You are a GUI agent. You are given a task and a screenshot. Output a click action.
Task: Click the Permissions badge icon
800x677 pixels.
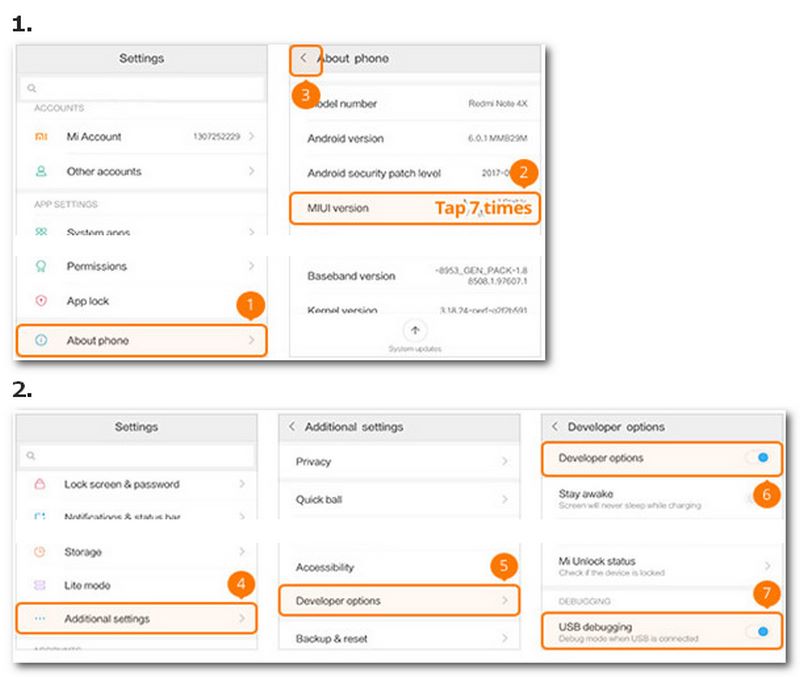[40, 266]
